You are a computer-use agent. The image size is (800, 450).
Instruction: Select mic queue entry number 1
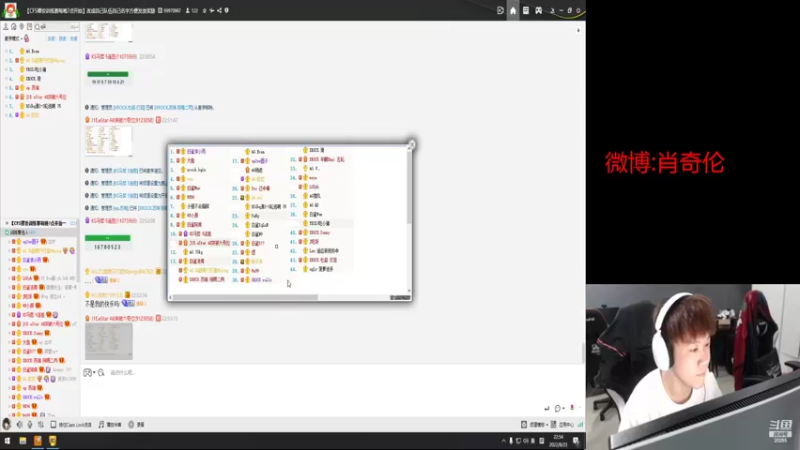(41, 51)
